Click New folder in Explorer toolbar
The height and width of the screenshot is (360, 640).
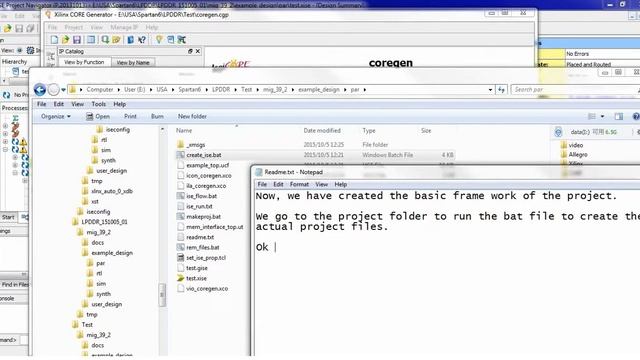192,116
